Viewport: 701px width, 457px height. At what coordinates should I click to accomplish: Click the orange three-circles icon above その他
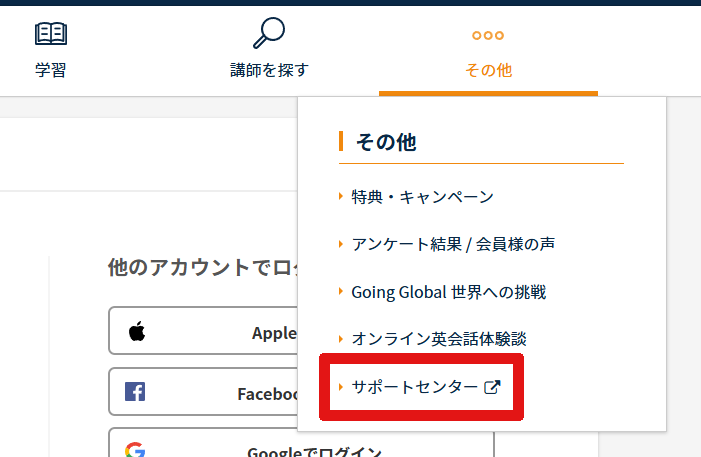click(x=488, y=35)
